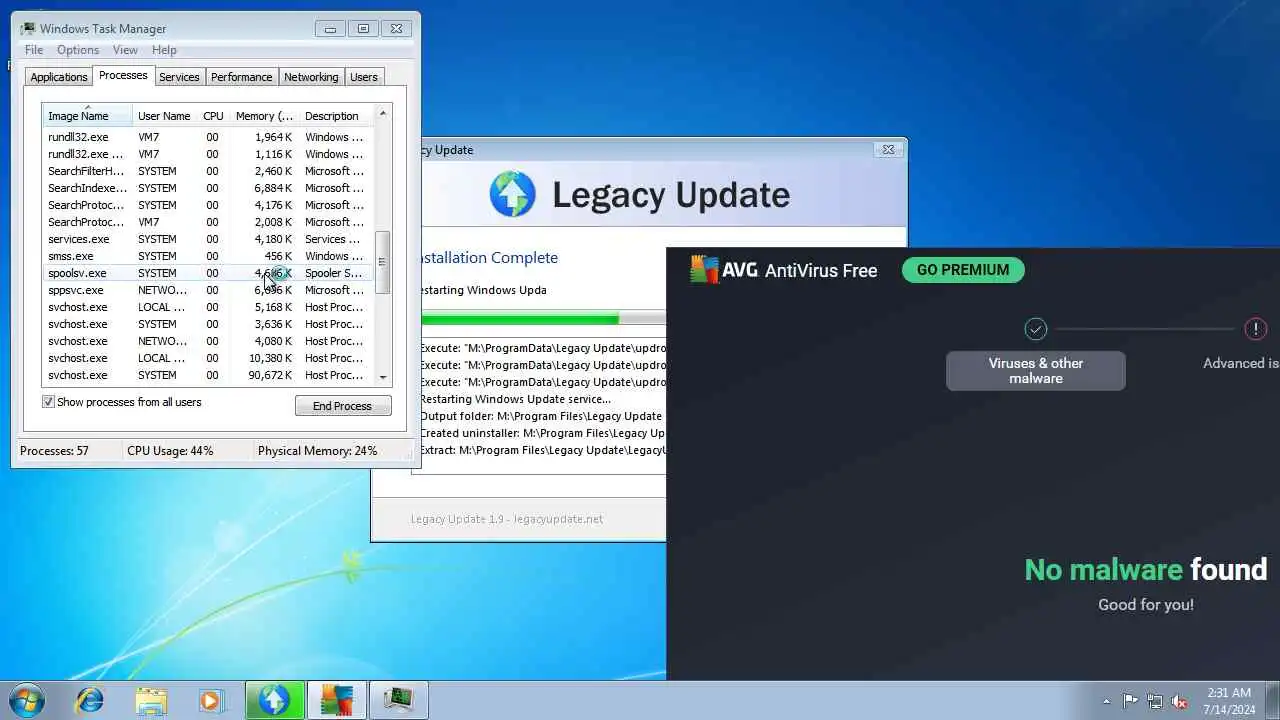This screenshot has width=1280, height=720.
Task: Click Physical Memory: 24% status entry
Action: click(x=317, y=451)
